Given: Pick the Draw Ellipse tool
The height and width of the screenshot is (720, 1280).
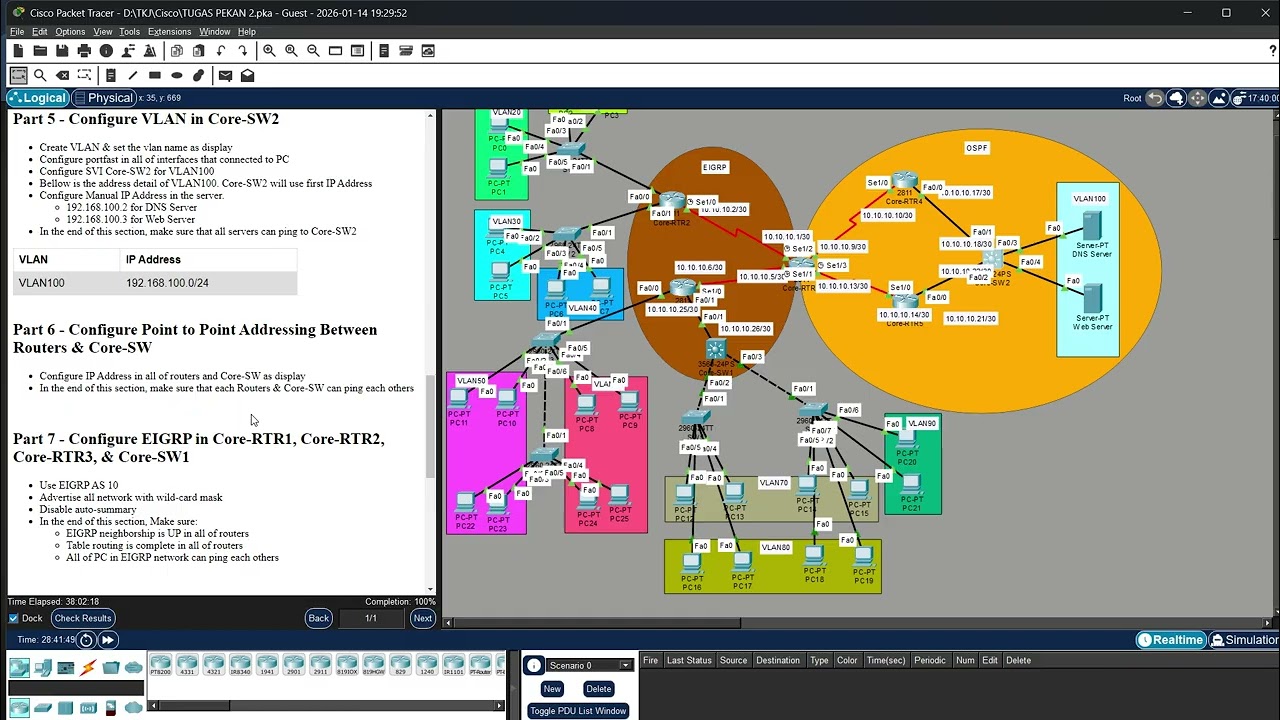Looking at the screenshot, I should click(177, 75).
